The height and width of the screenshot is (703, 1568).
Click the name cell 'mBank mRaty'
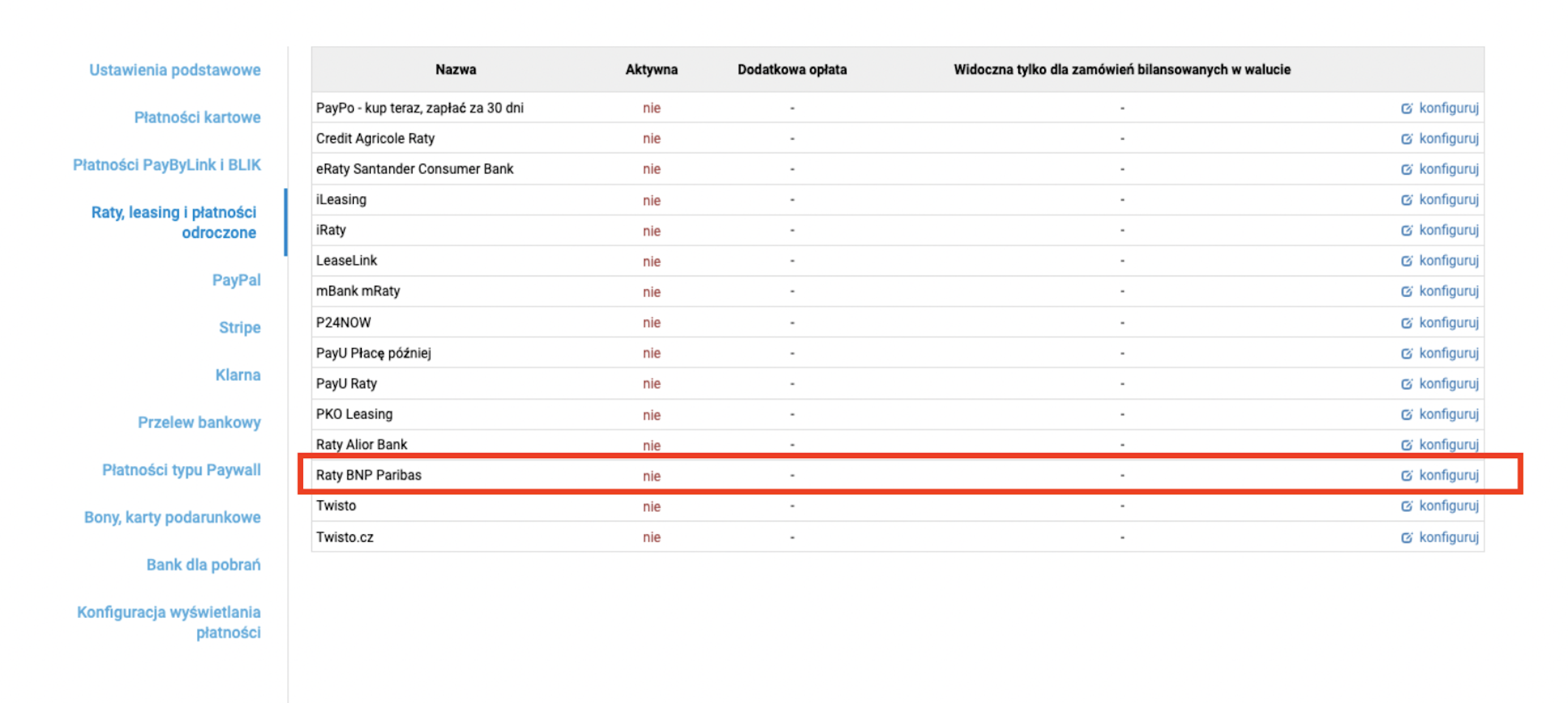(358, 291)
